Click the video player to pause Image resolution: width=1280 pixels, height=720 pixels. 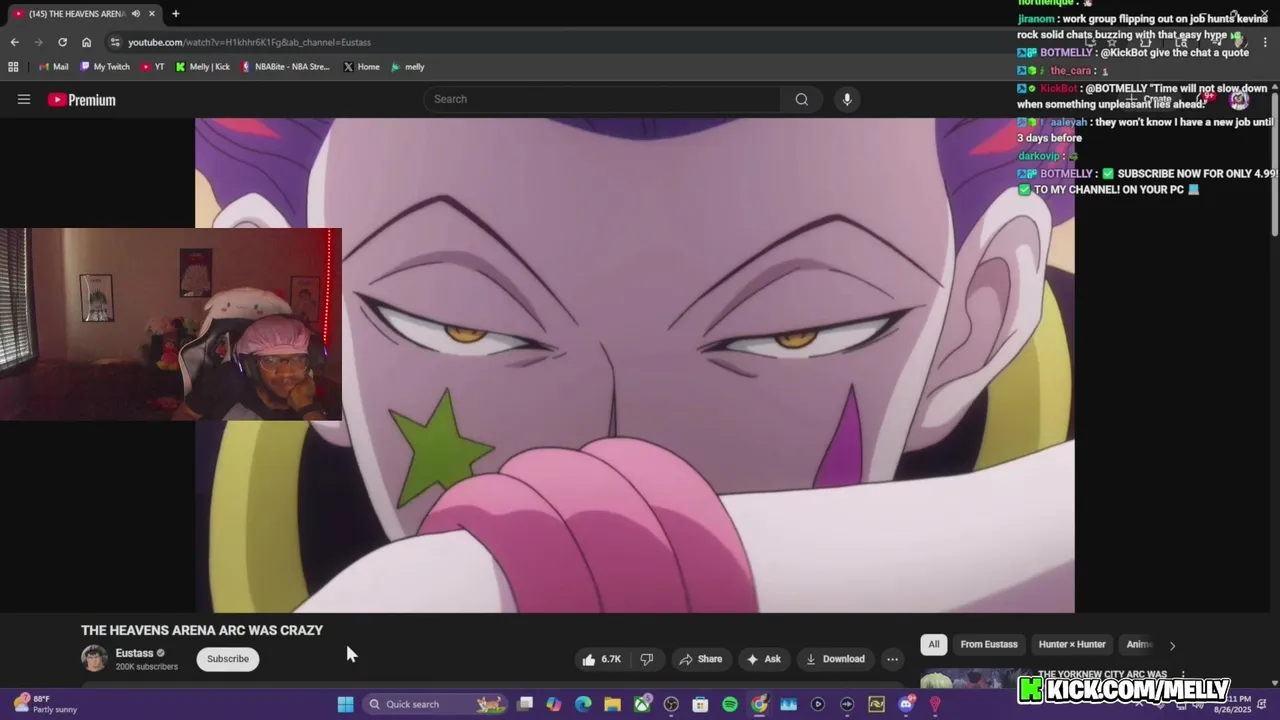635,365
